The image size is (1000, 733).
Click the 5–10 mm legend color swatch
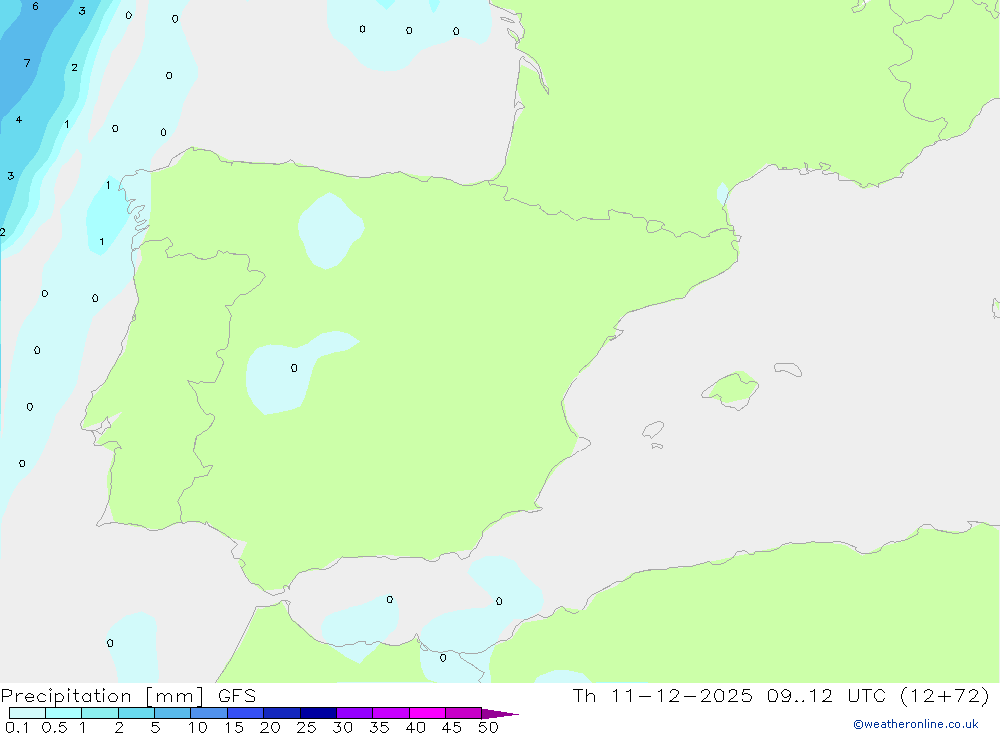coord(172,713)
